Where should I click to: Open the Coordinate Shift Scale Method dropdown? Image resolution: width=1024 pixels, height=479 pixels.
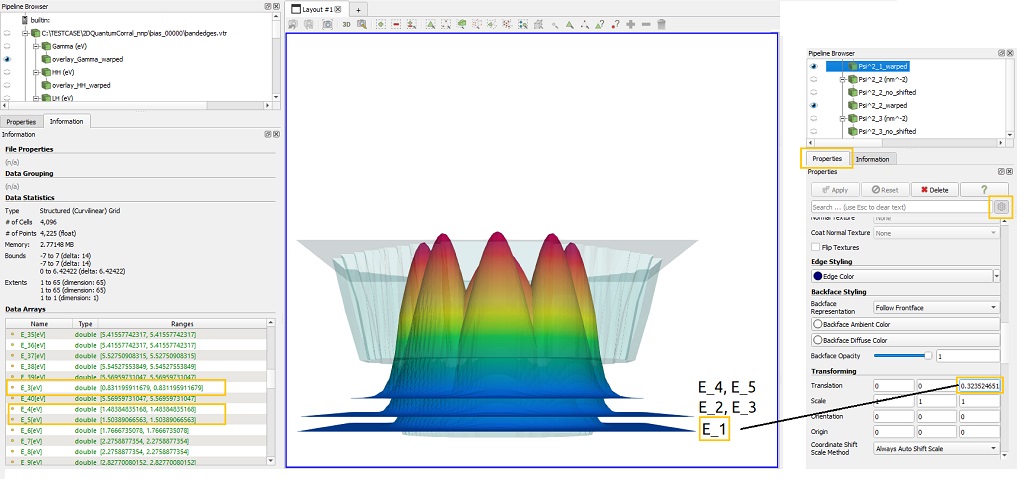click(936, 450)
